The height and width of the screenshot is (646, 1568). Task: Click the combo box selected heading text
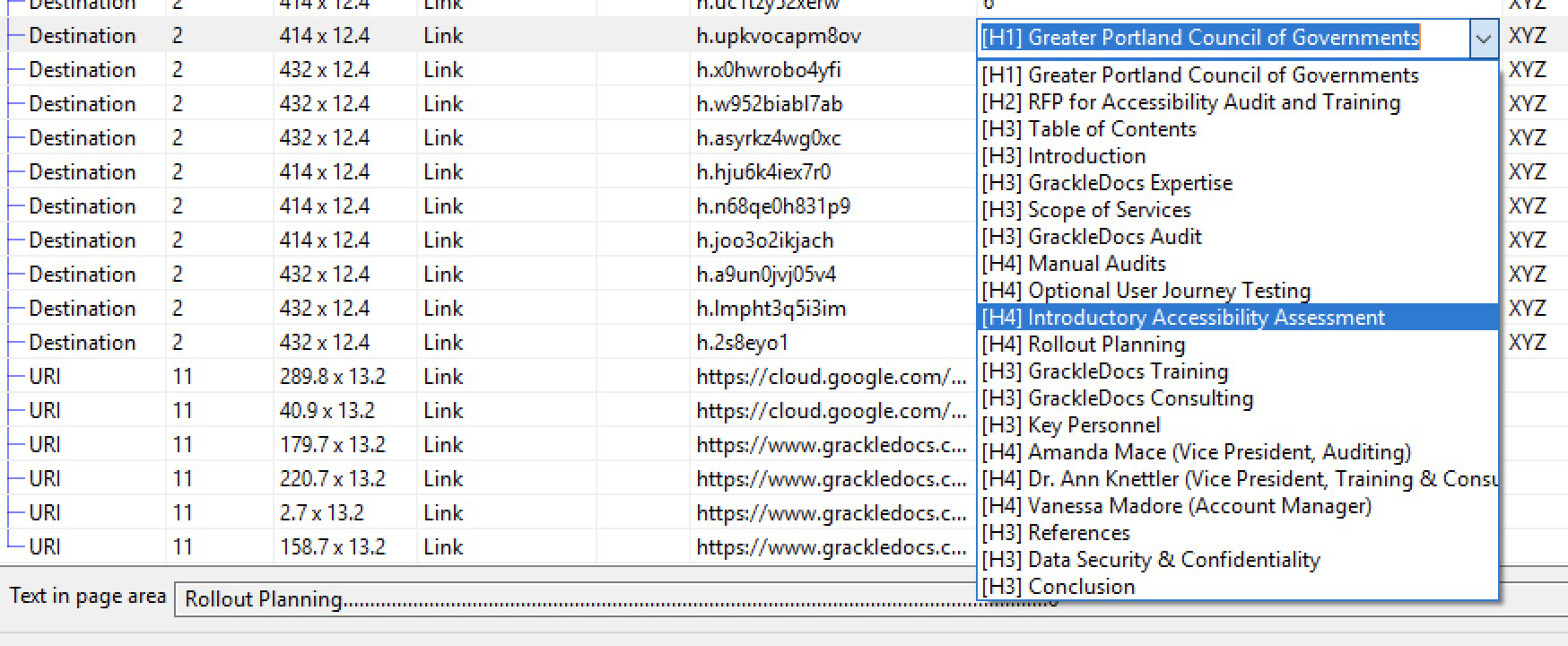click(x=1200, y=38)
